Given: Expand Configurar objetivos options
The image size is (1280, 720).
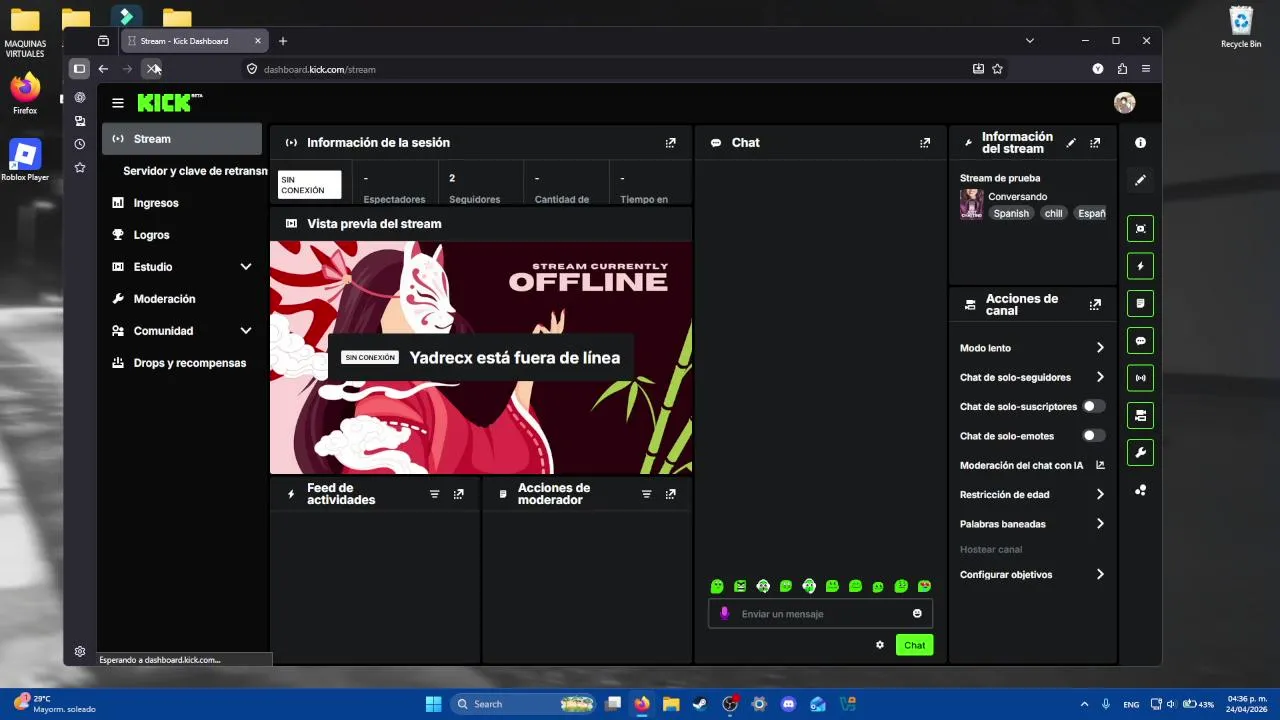Looking at the screenshot, I should point(1100,575).
